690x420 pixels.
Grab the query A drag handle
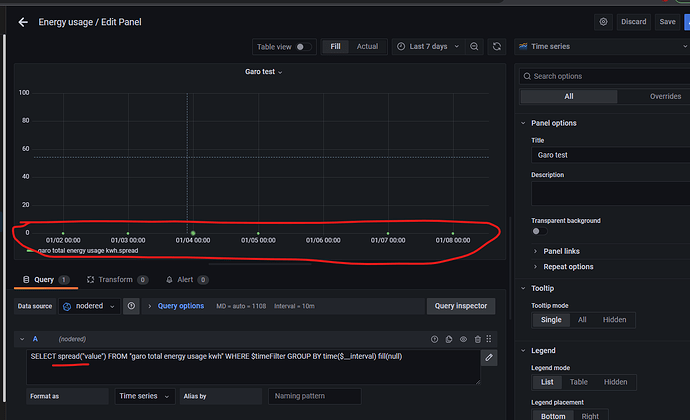tap(489, 339)
